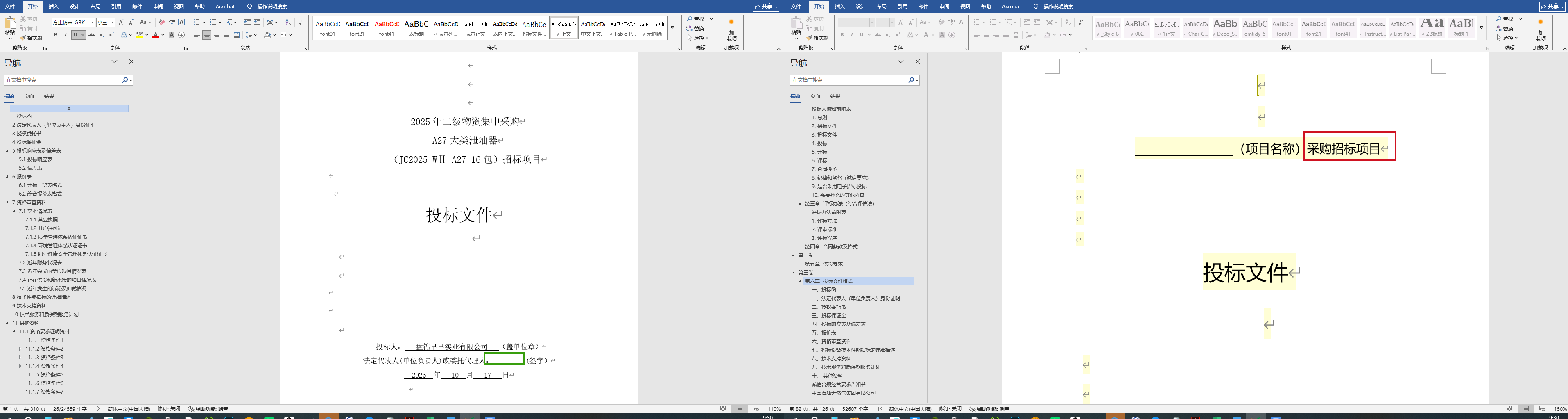The height and width of the screenshot is (419, 1568).
Task: Click the 共享 button in the right window
Action: click(x=1552, y=7)
